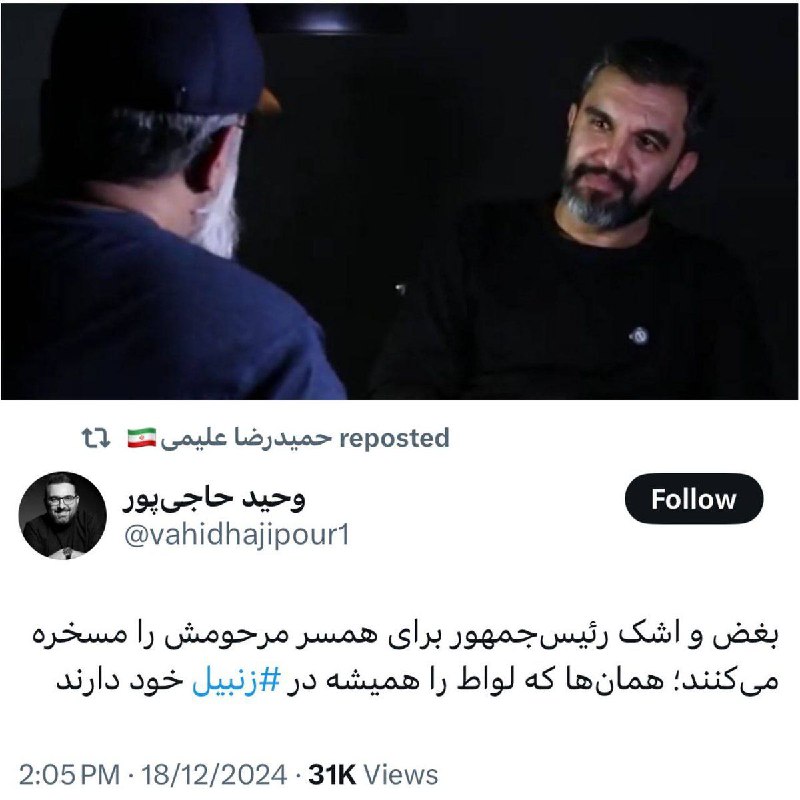This screenshot has height=800, width=800.
Task: Open the attached interview image
Action: (400, 202)
